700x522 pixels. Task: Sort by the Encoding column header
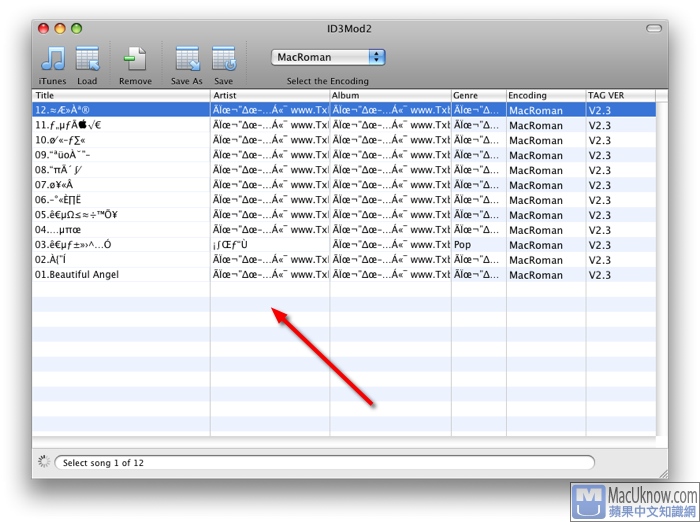(546, 95)
